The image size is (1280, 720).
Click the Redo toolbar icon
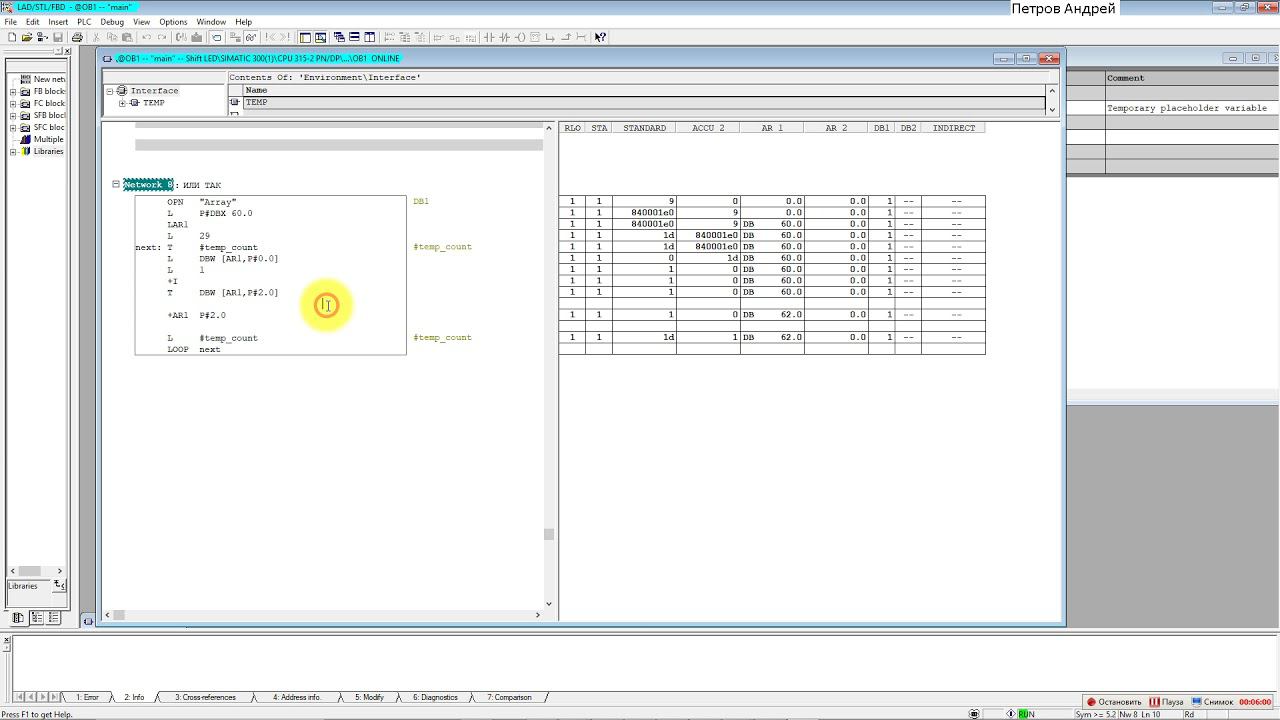162,37
